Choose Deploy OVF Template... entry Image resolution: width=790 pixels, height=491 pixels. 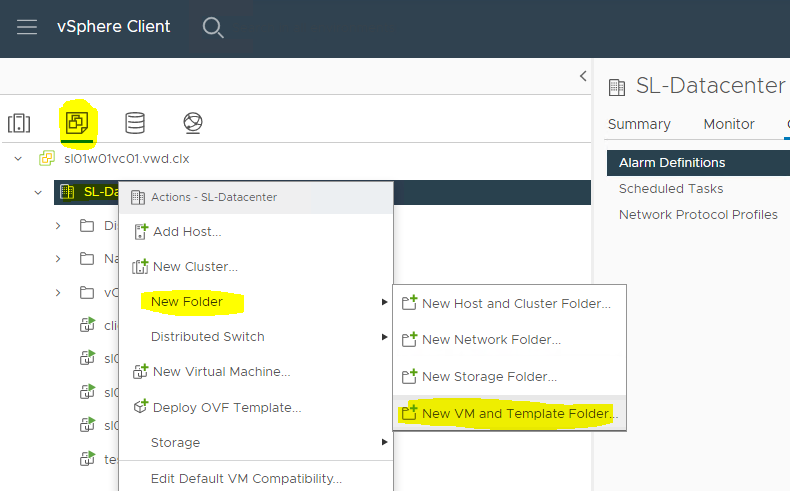(256, 407)
